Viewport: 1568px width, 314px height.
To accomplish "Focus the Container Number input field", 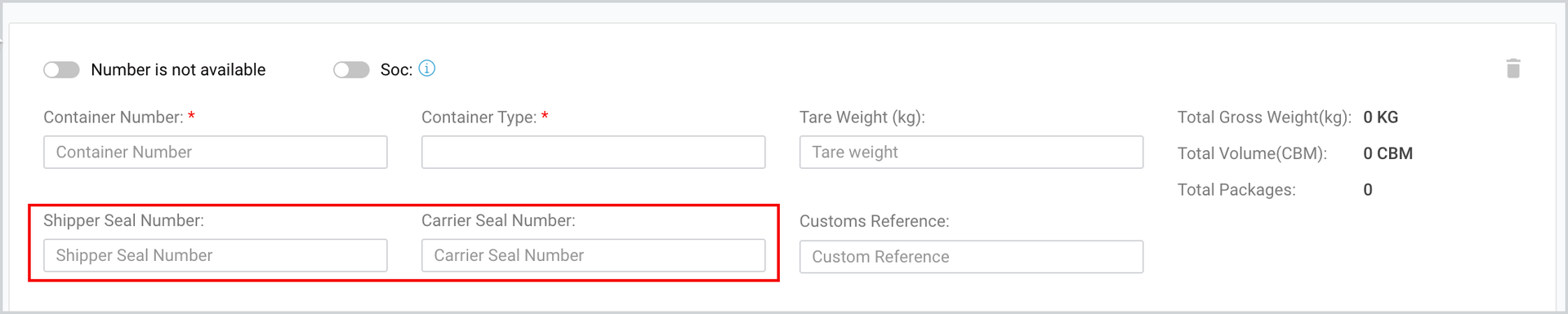I will (x=216, y=152).
